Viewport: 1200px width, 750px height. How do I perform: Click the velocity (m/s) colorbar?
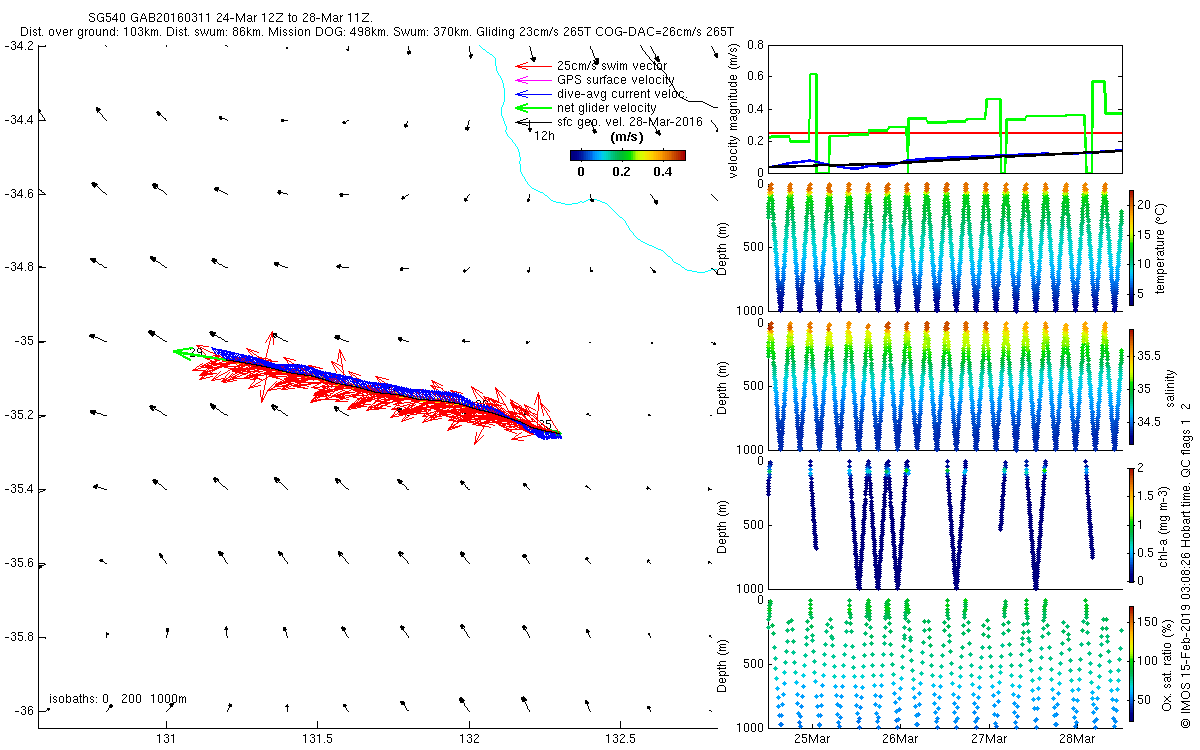[627, 155]
